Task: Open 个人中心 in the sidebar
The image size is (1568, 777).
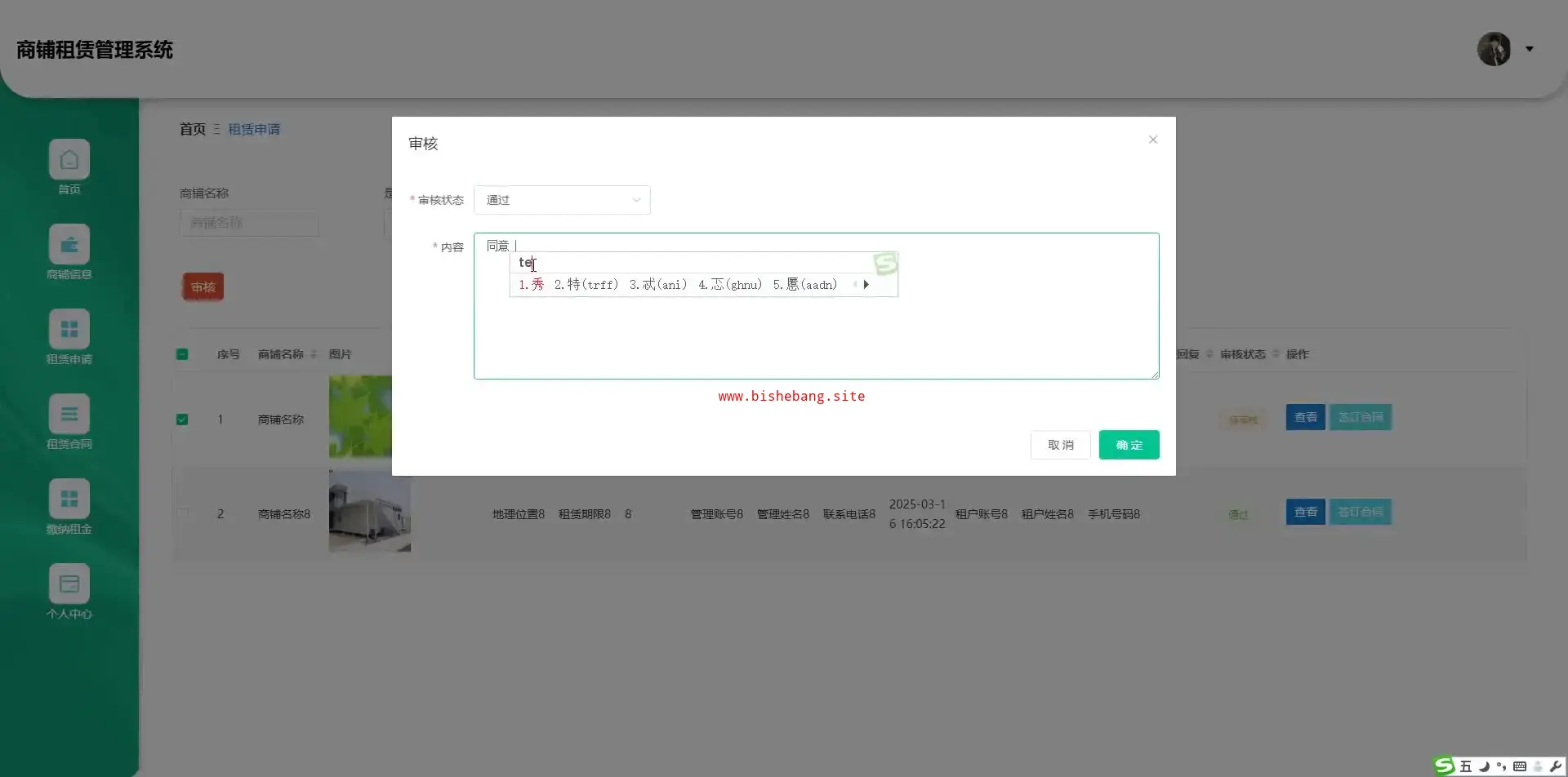Action: tap(69, 592)
